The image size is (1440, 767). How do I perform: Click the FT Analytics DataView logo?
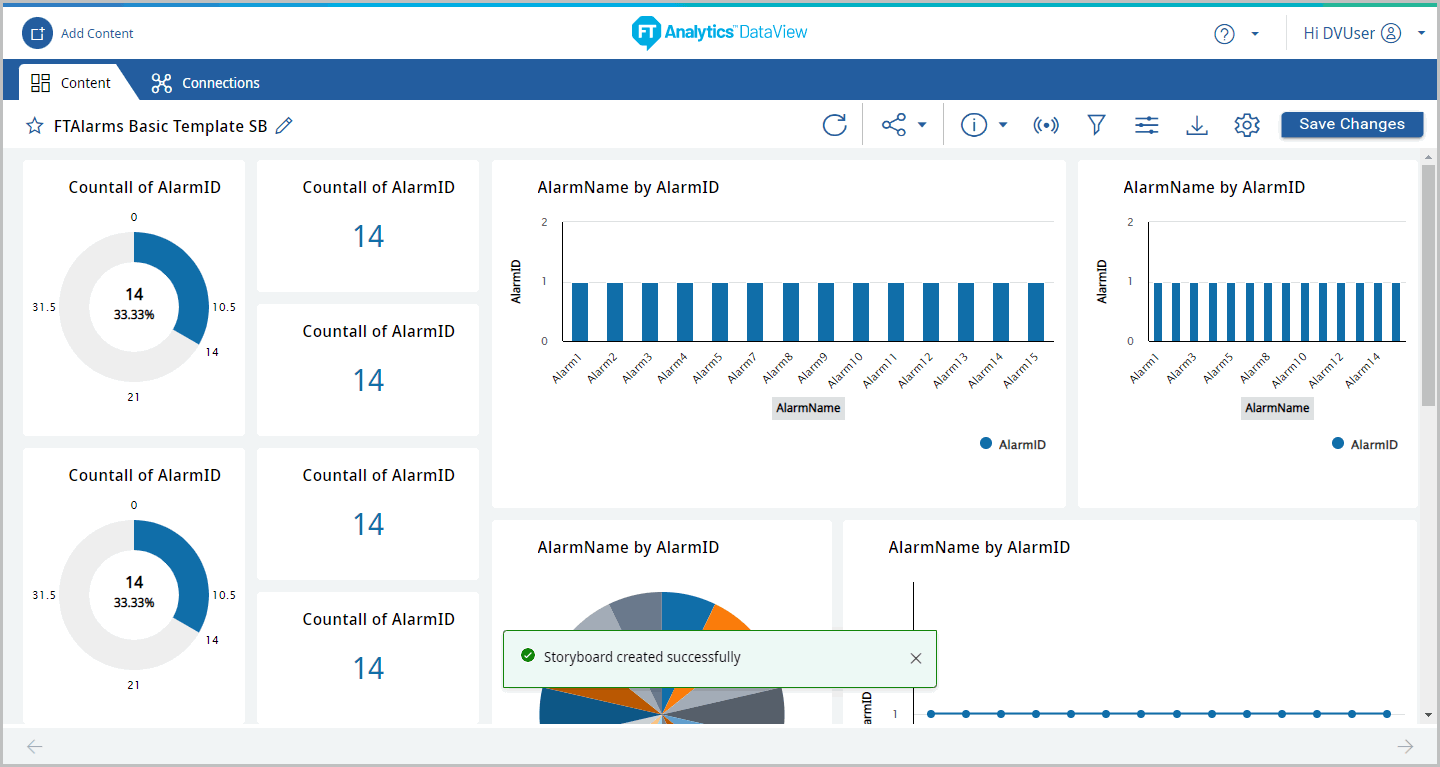pyautogui.click(x=719, y=33)
